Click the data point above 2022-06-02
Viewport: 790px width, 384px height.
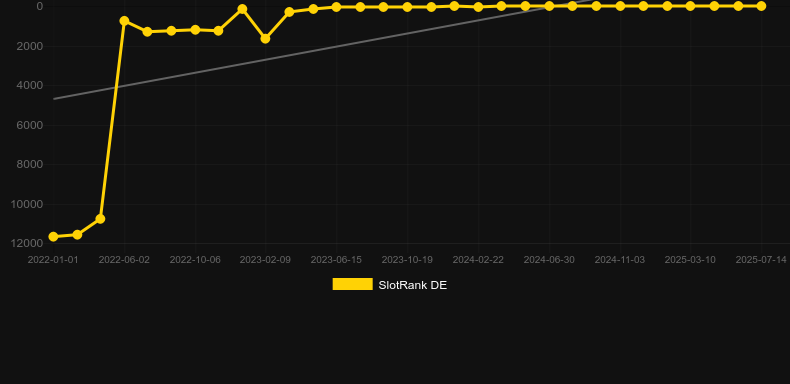[x=124, y=21]
